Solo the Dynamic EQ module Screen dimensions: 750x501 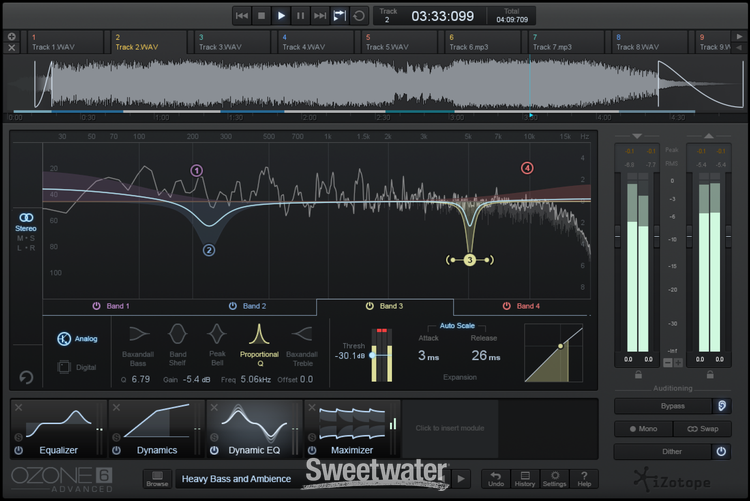click(x=214, y=437)
